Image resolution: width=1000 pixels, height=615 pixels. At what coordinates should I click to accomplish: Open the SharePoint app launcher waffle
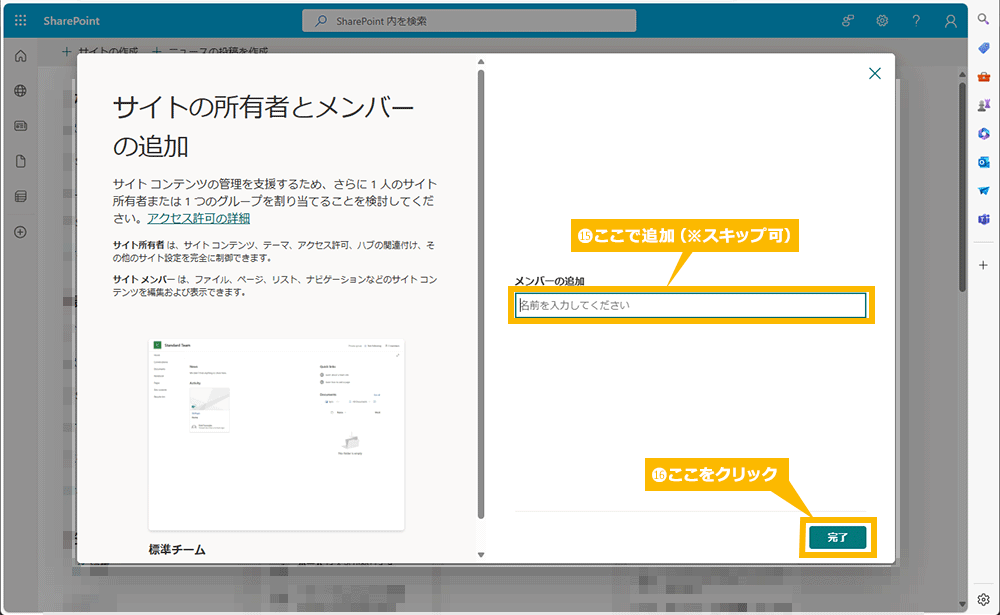(20, 20)
